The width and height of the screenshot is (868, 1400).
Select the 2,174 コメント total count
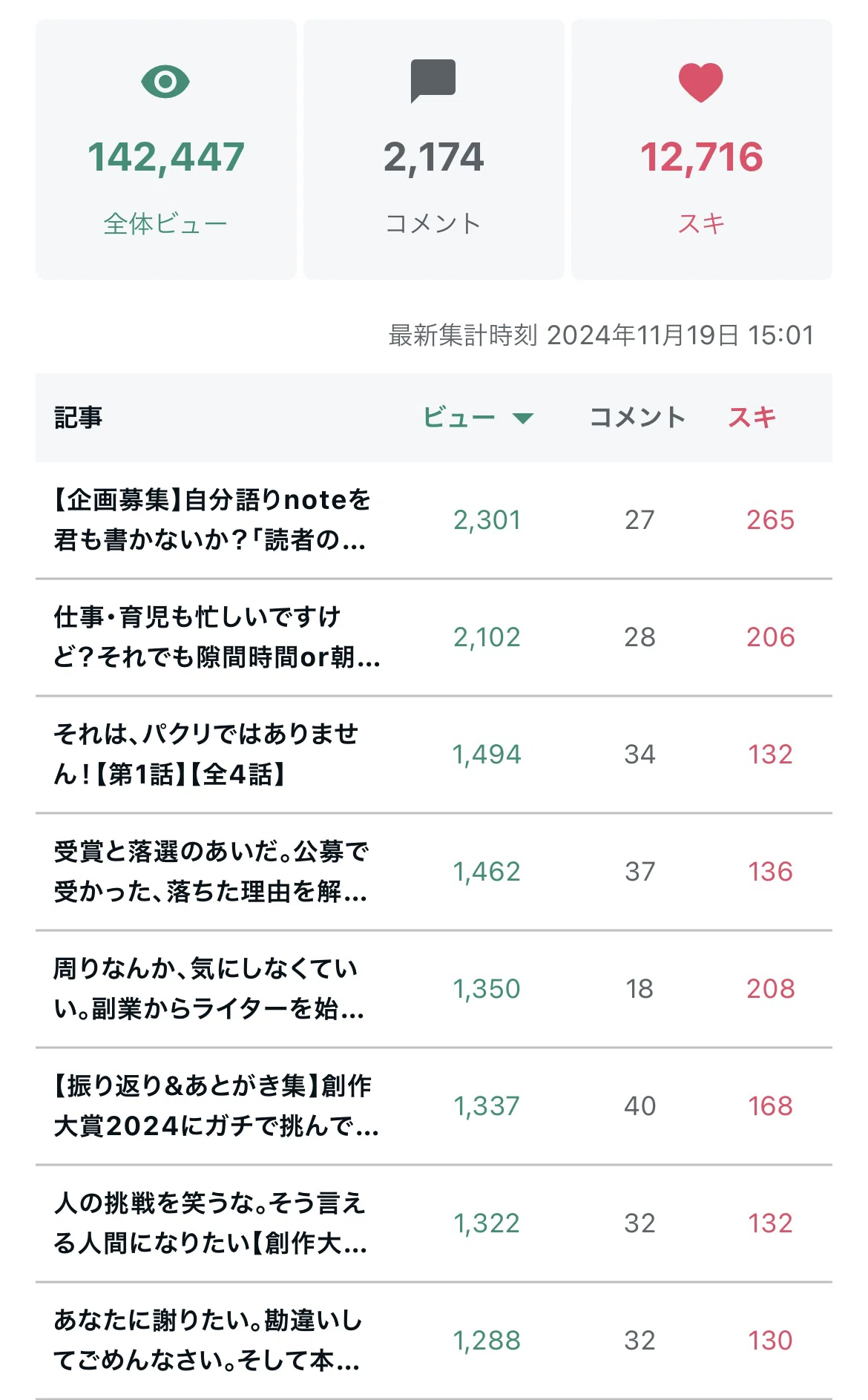coord(433,157)
